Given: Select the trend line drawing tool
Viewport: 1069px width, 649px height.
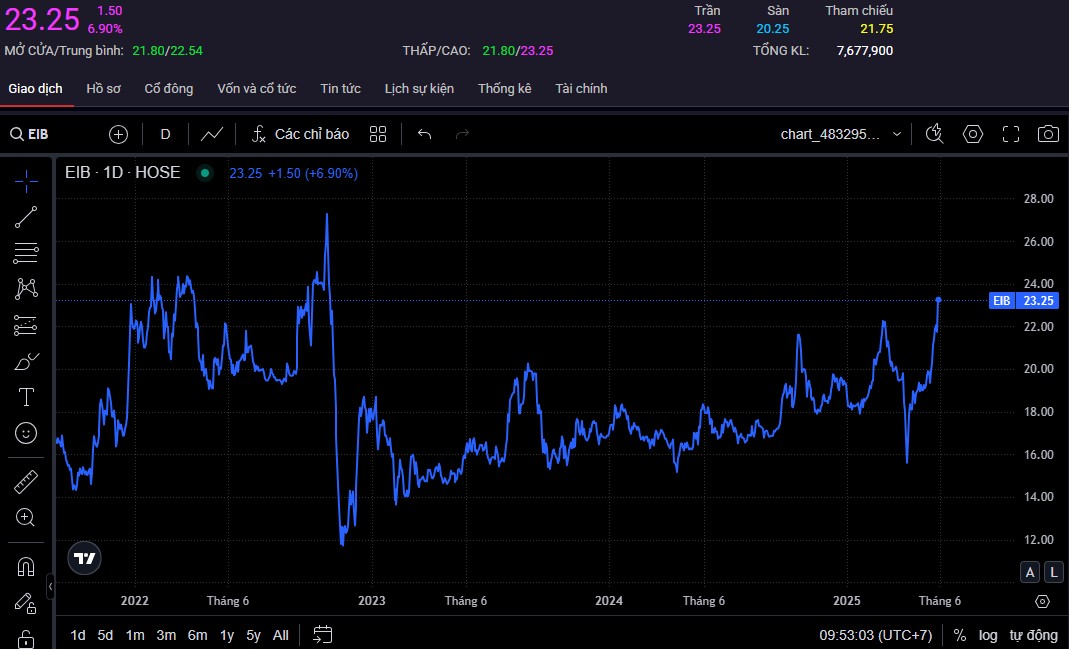Looking at the screenshot, I should (x=26, y=217).
